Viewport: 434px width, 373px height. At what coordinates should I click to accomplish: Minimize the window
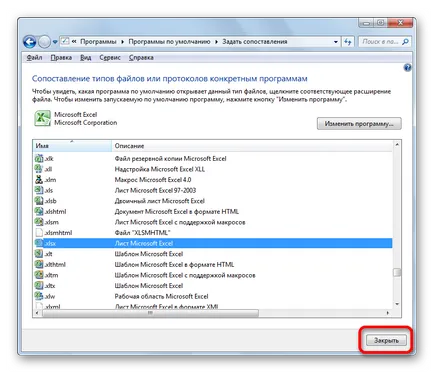coord(366,23)
